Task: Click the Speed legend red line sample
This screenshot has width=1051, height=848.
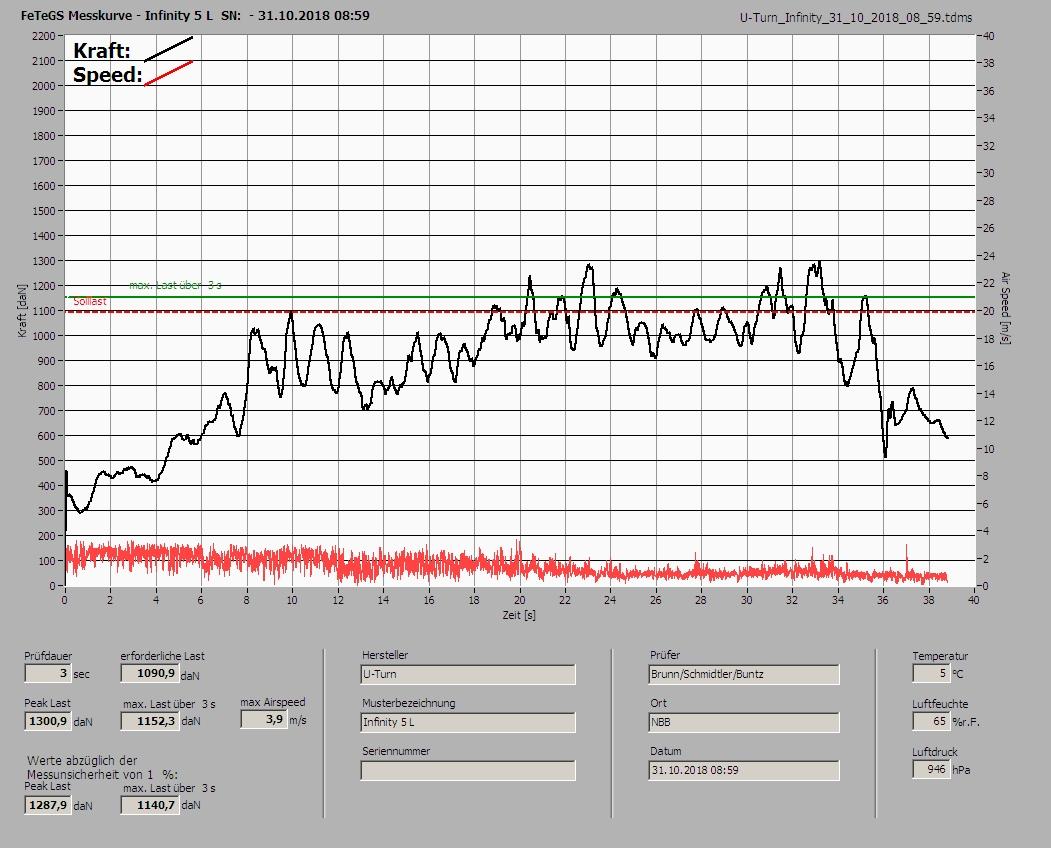Action: tap(169, 73)
